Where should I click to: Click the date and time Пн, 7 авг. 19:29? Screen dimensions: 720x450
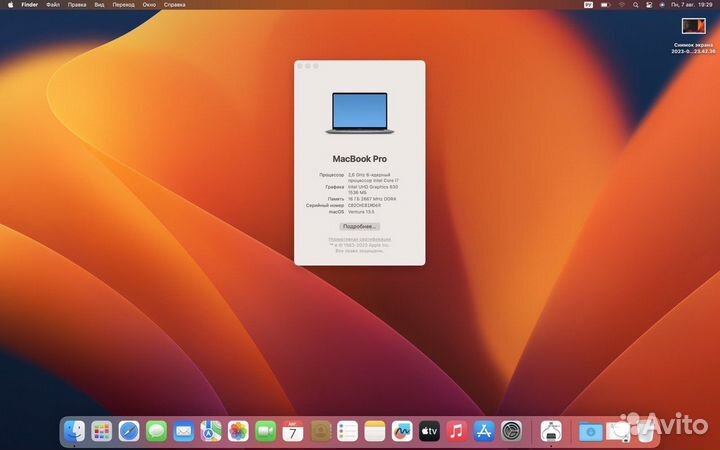click(x=692, y=5)
